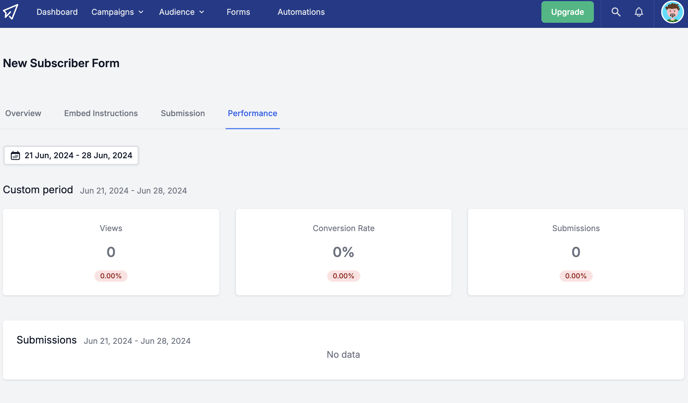Open Automations in the top navigation
Image resolution: width=688 pixels, height=403 pixels.
[301, 12]
